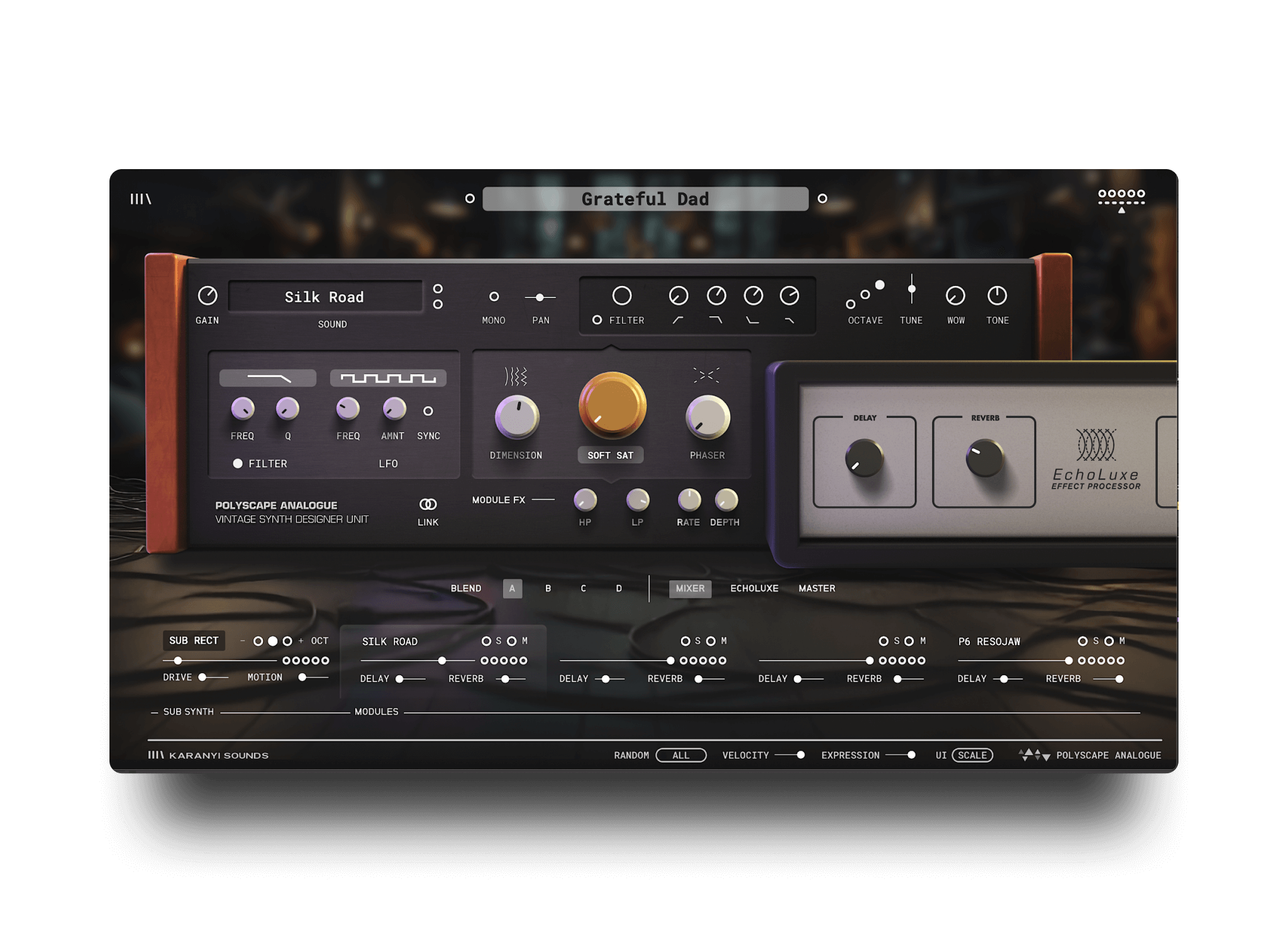Click the Phaser icon above the knob
1288x943 pixels.
[706, 375]
